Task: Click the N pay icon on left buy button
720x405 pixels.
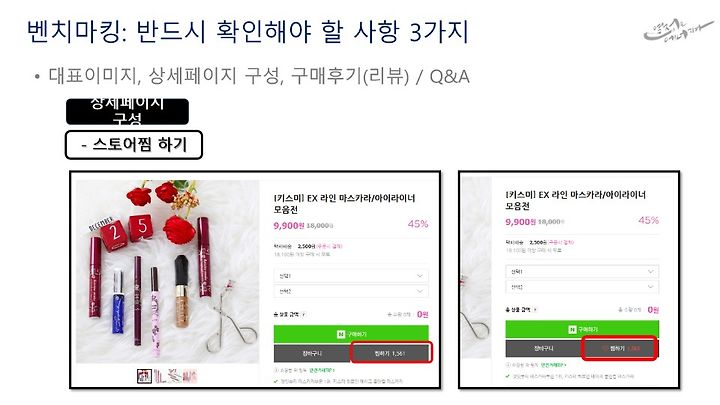Action: click(x=341, y=334)
